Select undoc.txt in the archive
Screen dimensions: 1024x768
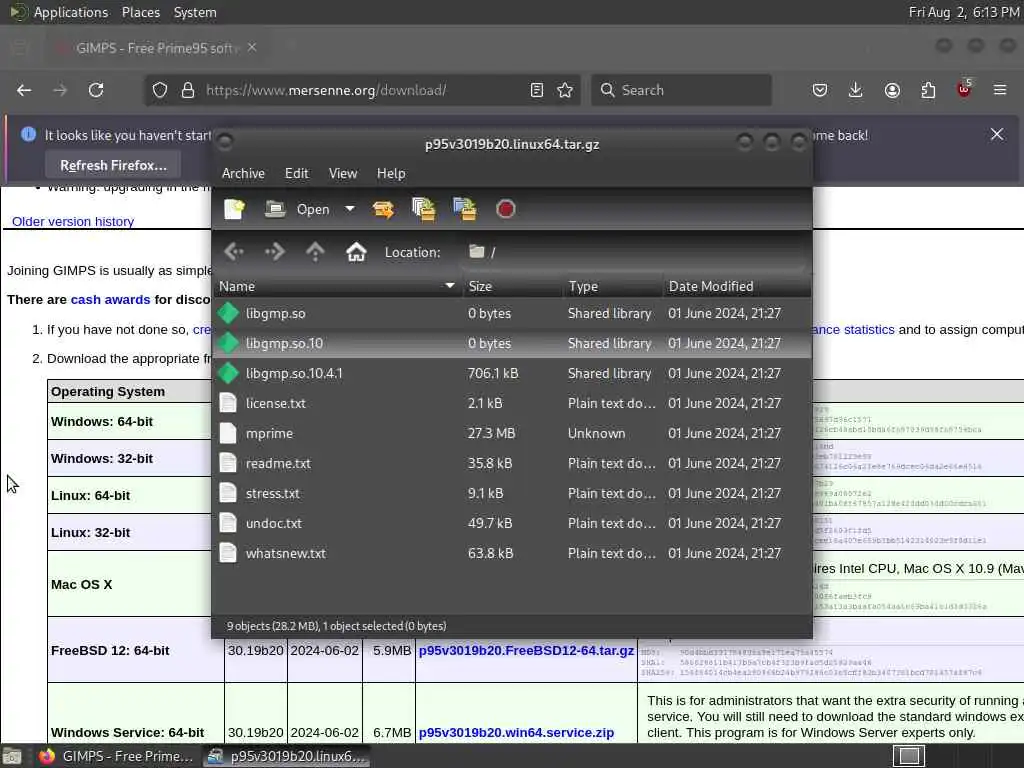(x=512, y=524)
